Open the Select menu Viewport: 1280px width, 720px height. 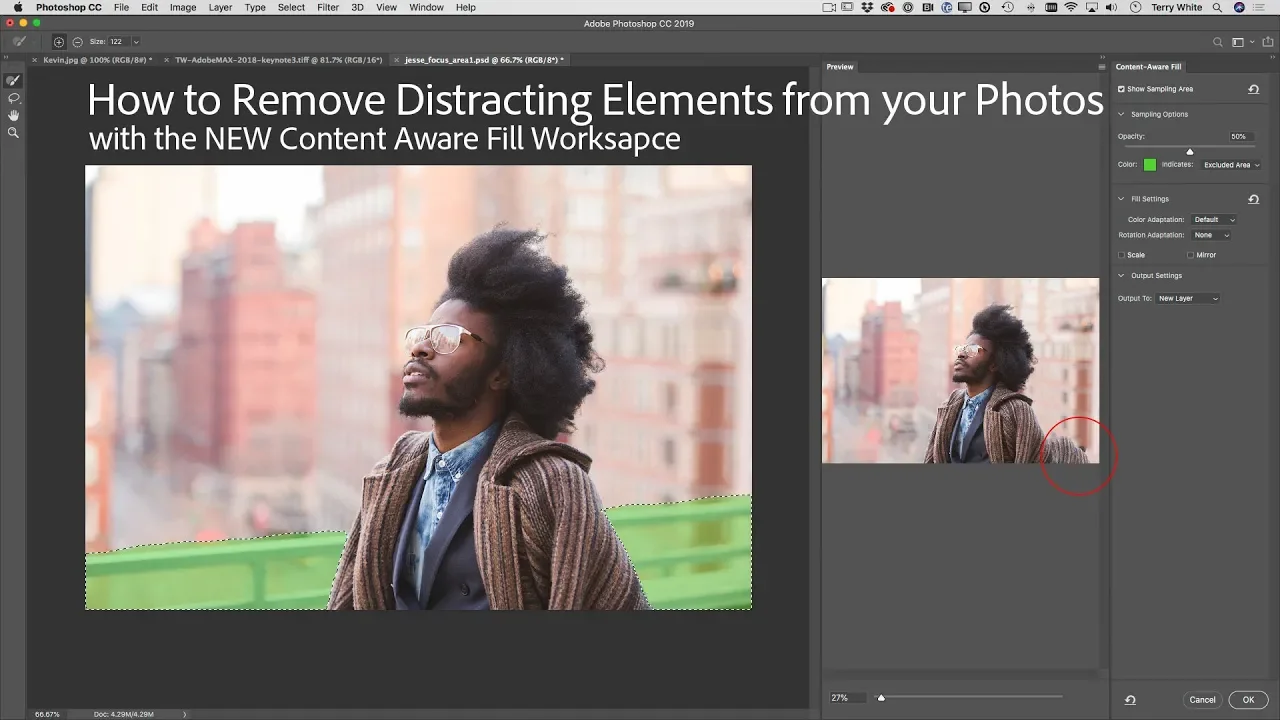(291, 7)
